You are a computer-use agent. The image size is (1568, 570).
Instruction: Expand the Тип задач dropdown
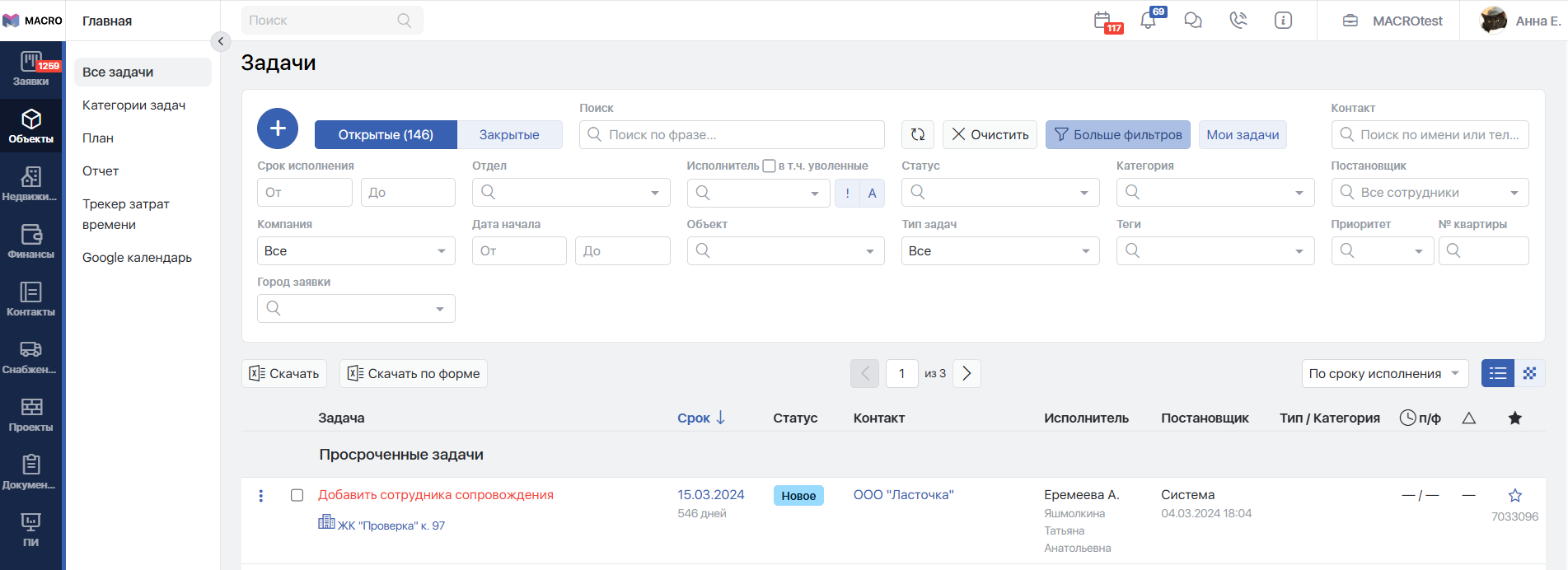click(x=999, y=251)
